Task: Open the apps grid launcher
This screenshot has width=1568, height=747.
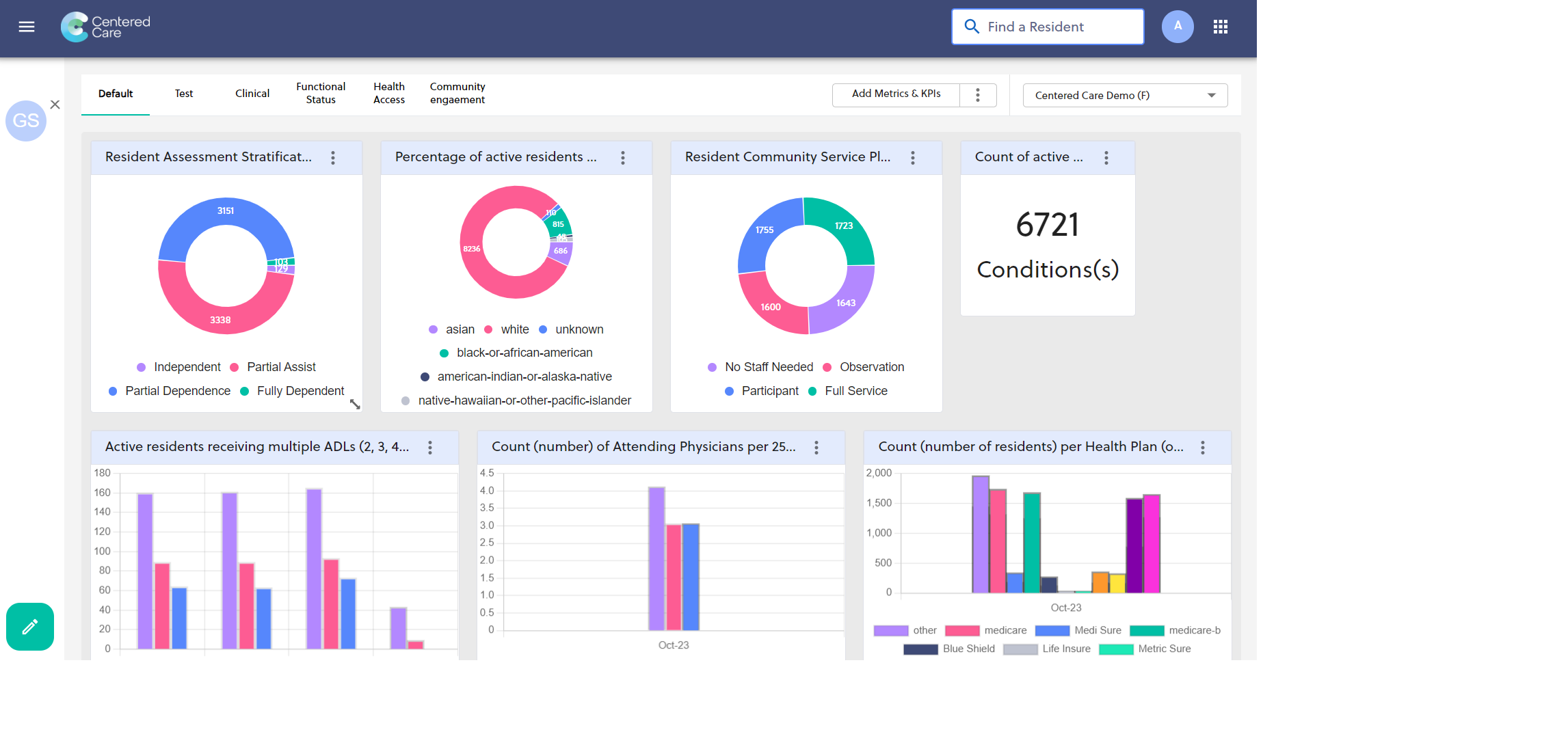Action: (x=1221, y=27)
